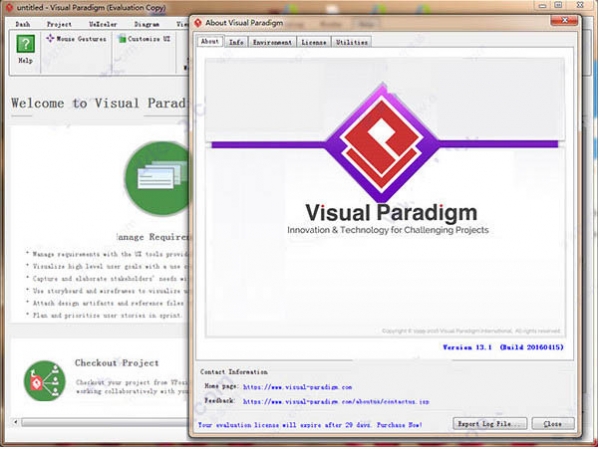
Task: Click the left arrow of the horizontal scrollbar
Action: (15, 422)
